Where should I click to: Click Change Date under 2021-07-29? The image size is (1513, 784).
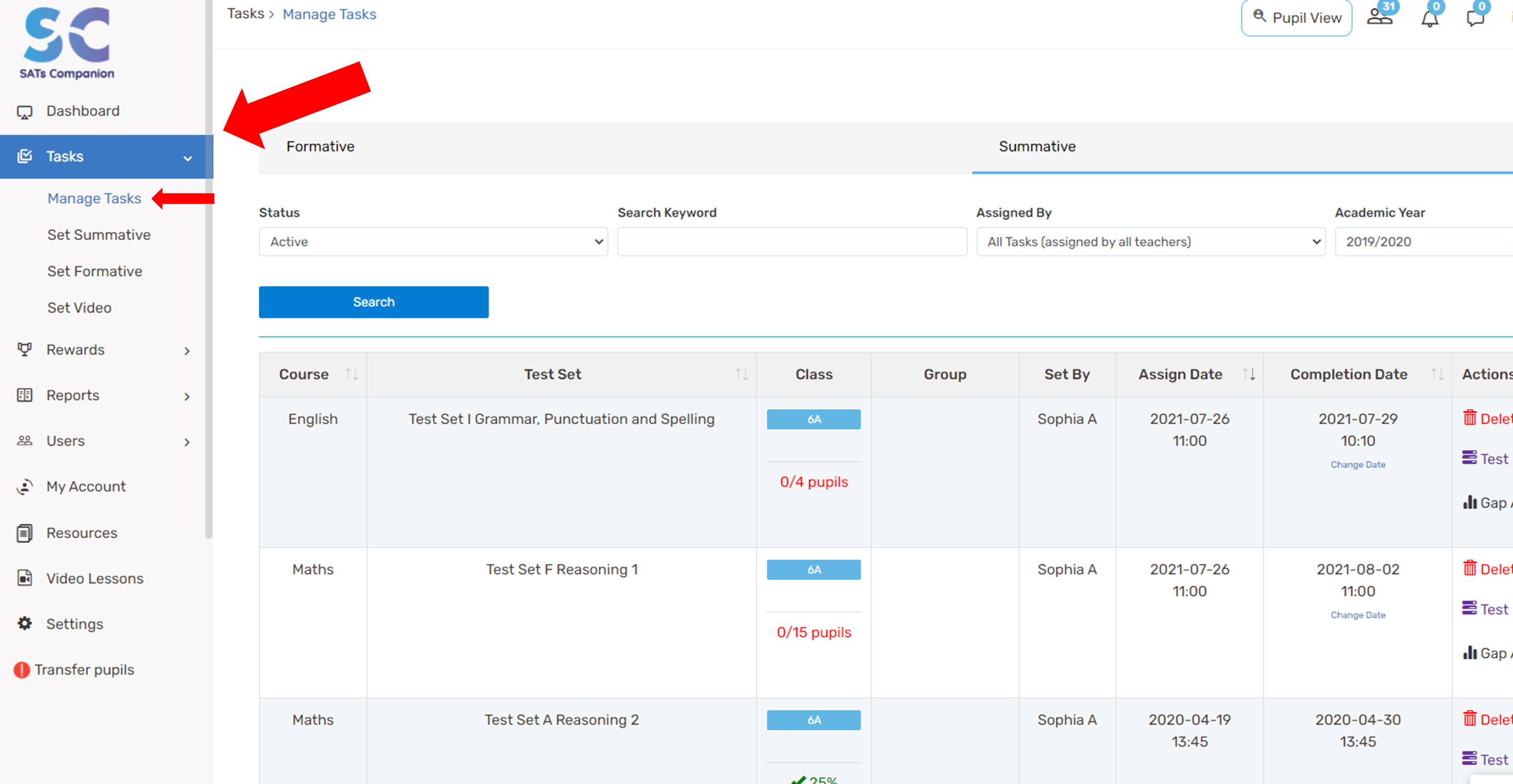(x=1358, y=464)
